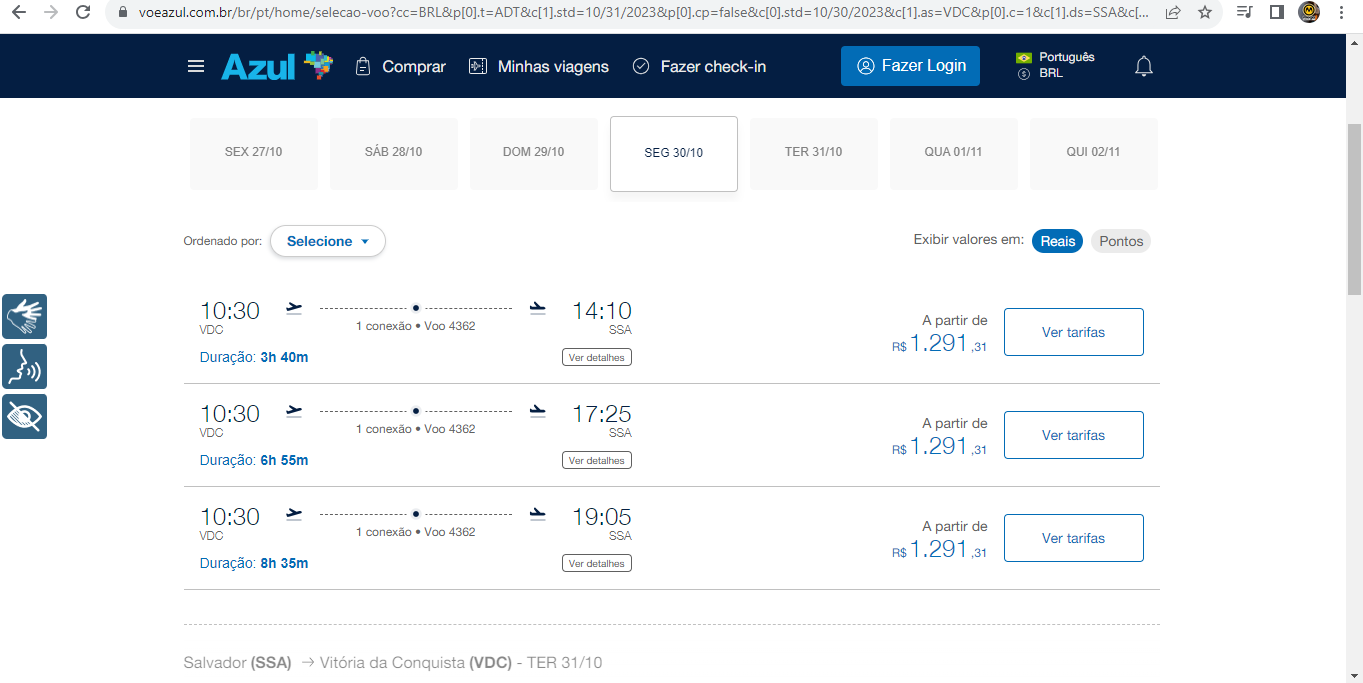Choose the QUA 01/11 date tab
The image size is (1363, 683).
click(x=954, y=153)
